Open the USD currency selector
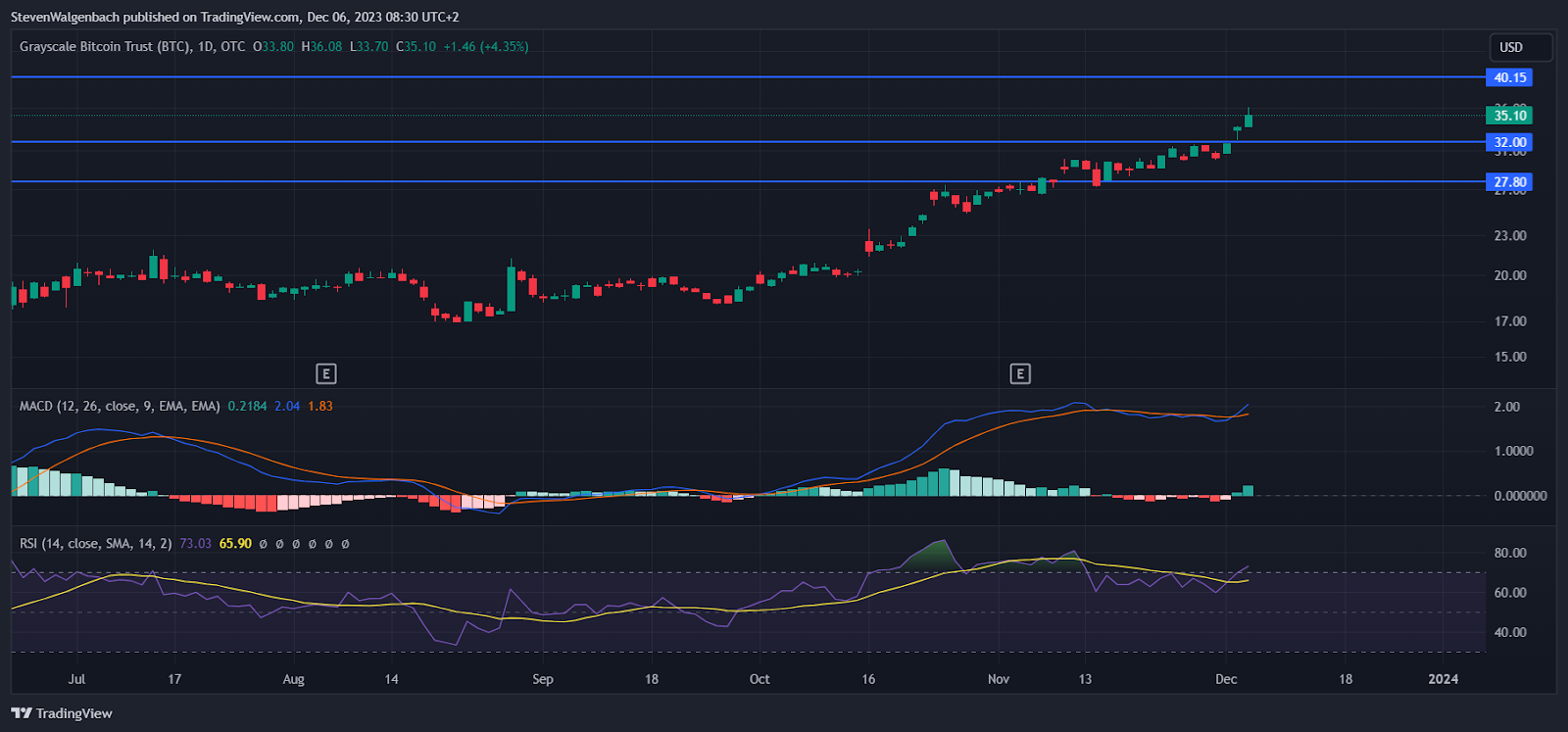The height and width of the screenshot is (732, 1568). (1520, 47)
